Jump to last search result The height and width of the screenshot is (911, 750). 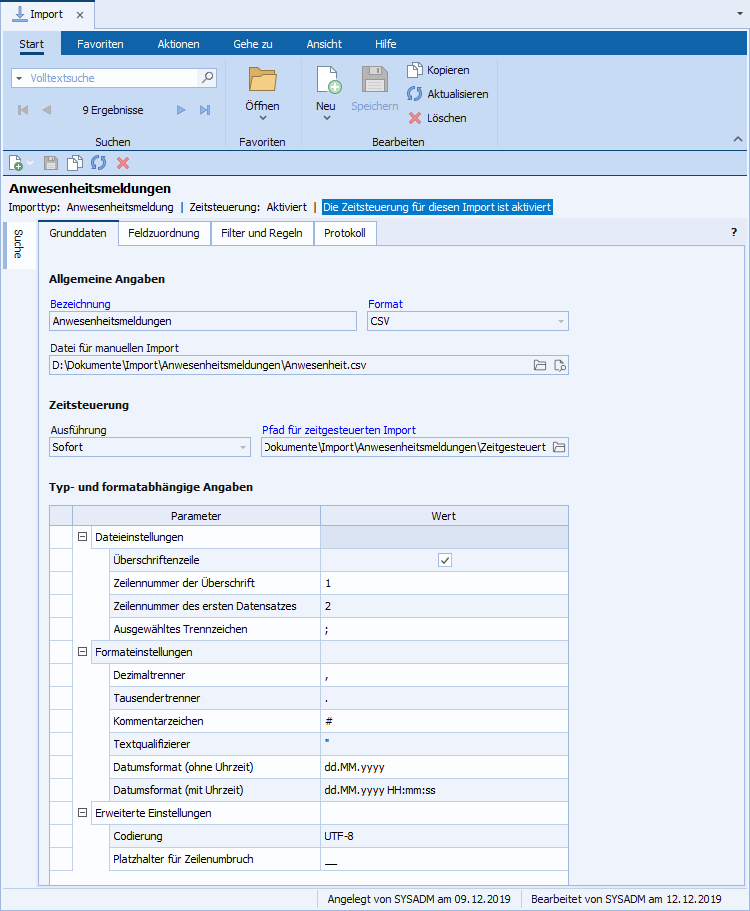click(205, 110)
